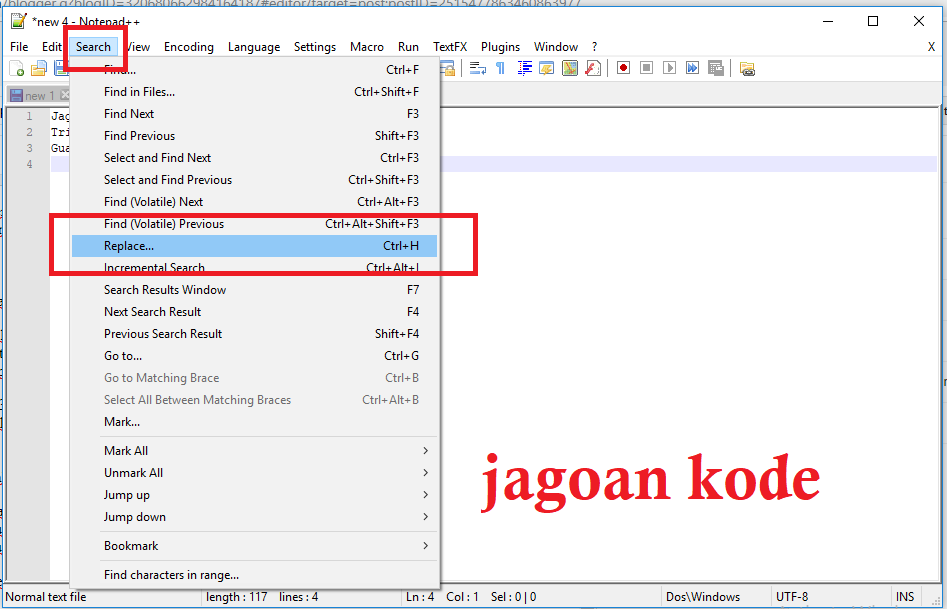The height and width of the screenshot is (609, 947).
Task: Choose Incremental Search entry
Action: 254,268
